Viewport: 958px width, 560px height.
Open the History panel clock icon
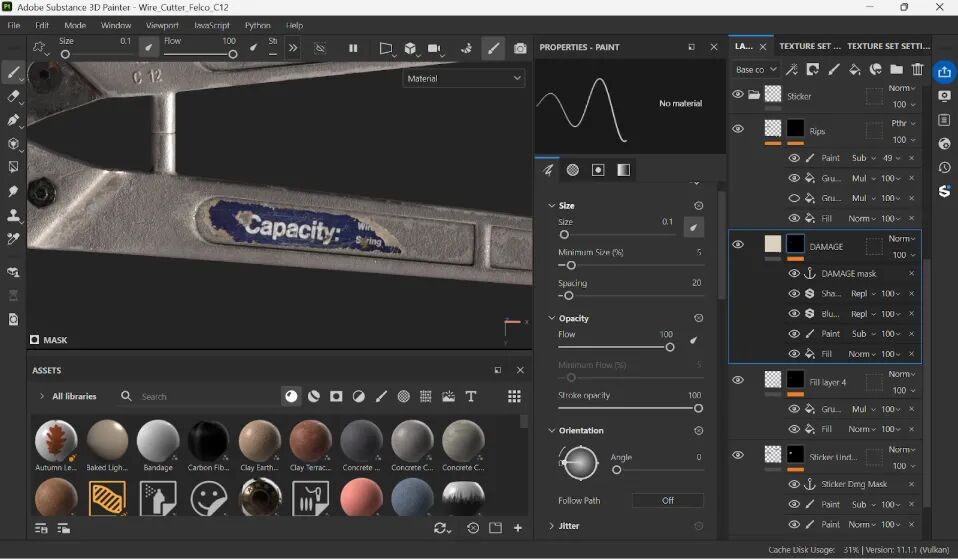coord(945,167)
